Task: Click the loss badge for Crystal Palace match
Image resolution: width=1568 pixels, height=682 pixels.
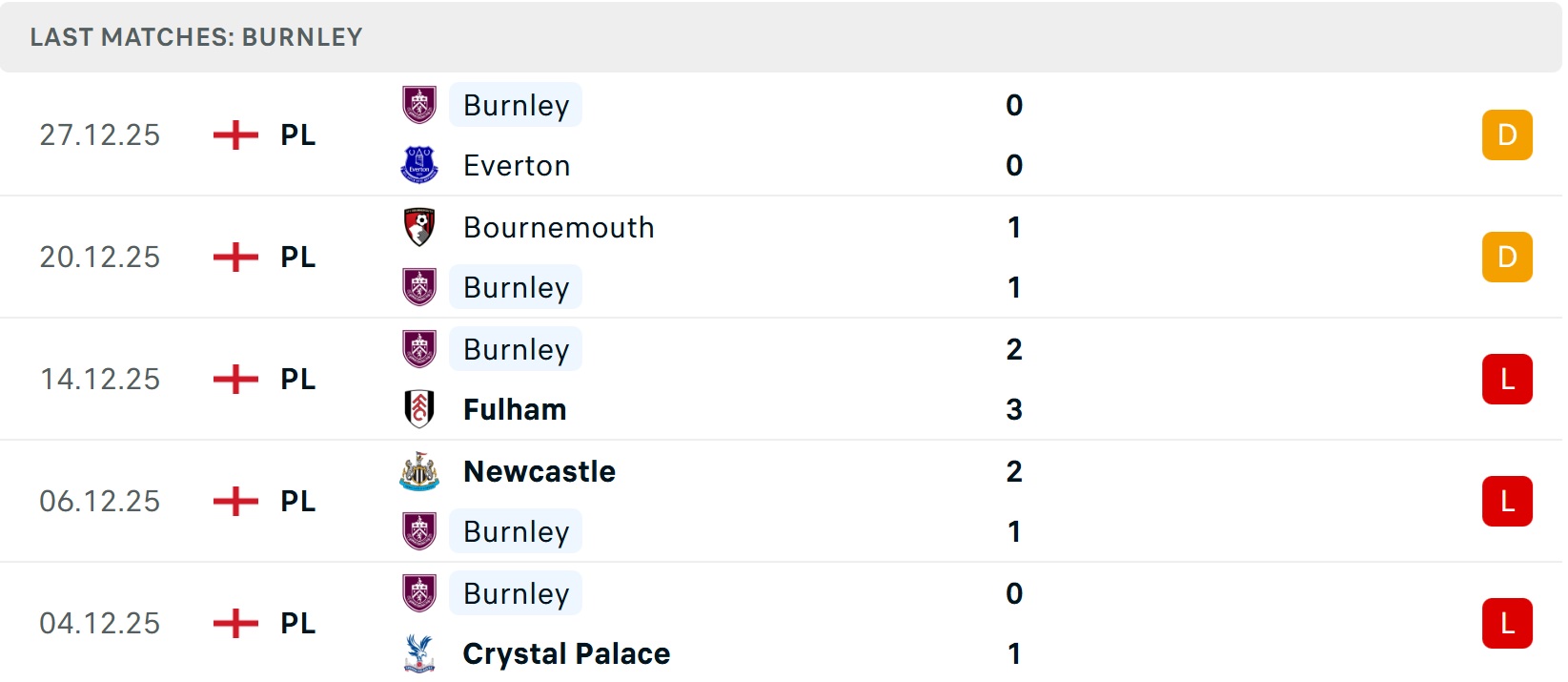Action: click(1507, 623)
